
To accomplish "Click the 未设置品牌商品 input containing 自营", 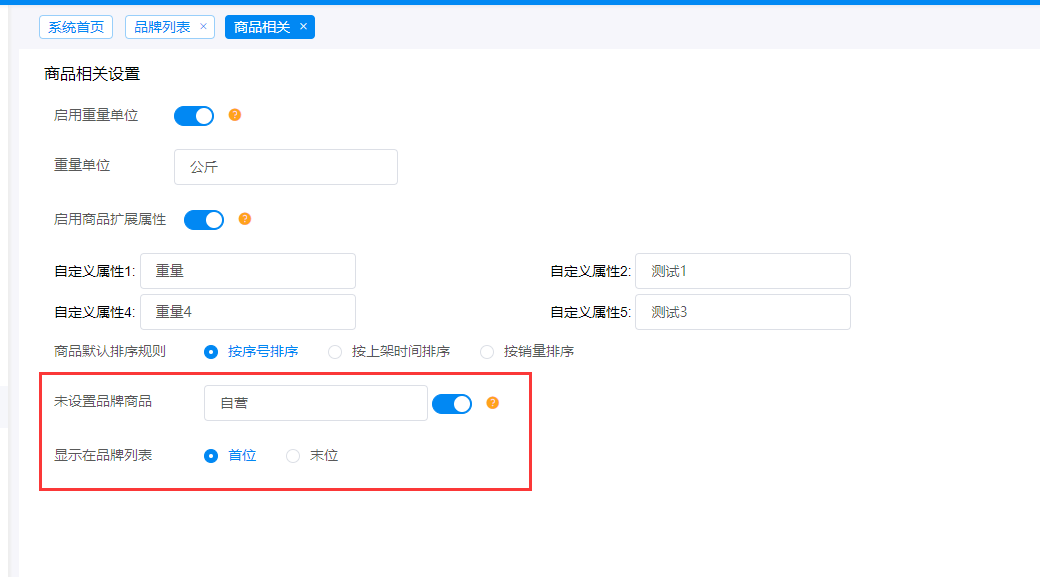I will [x=316, y=403].
